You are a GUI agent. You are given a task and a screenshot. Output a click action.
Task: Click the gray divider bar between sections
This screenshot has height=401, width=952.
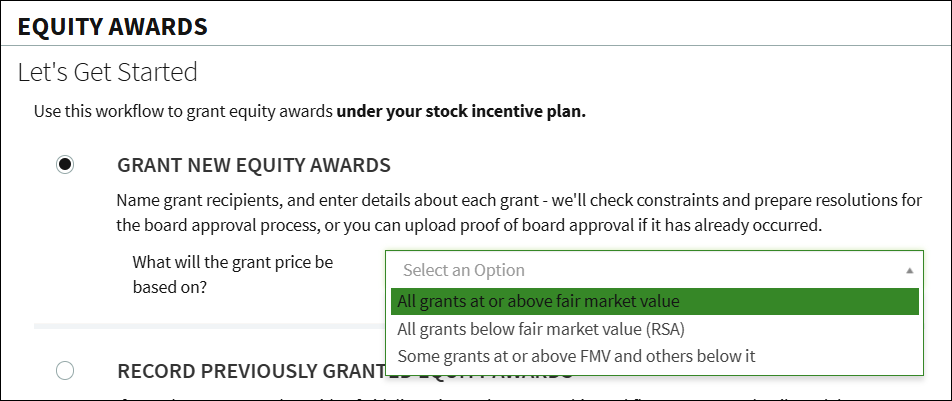(x=209, y=326)
